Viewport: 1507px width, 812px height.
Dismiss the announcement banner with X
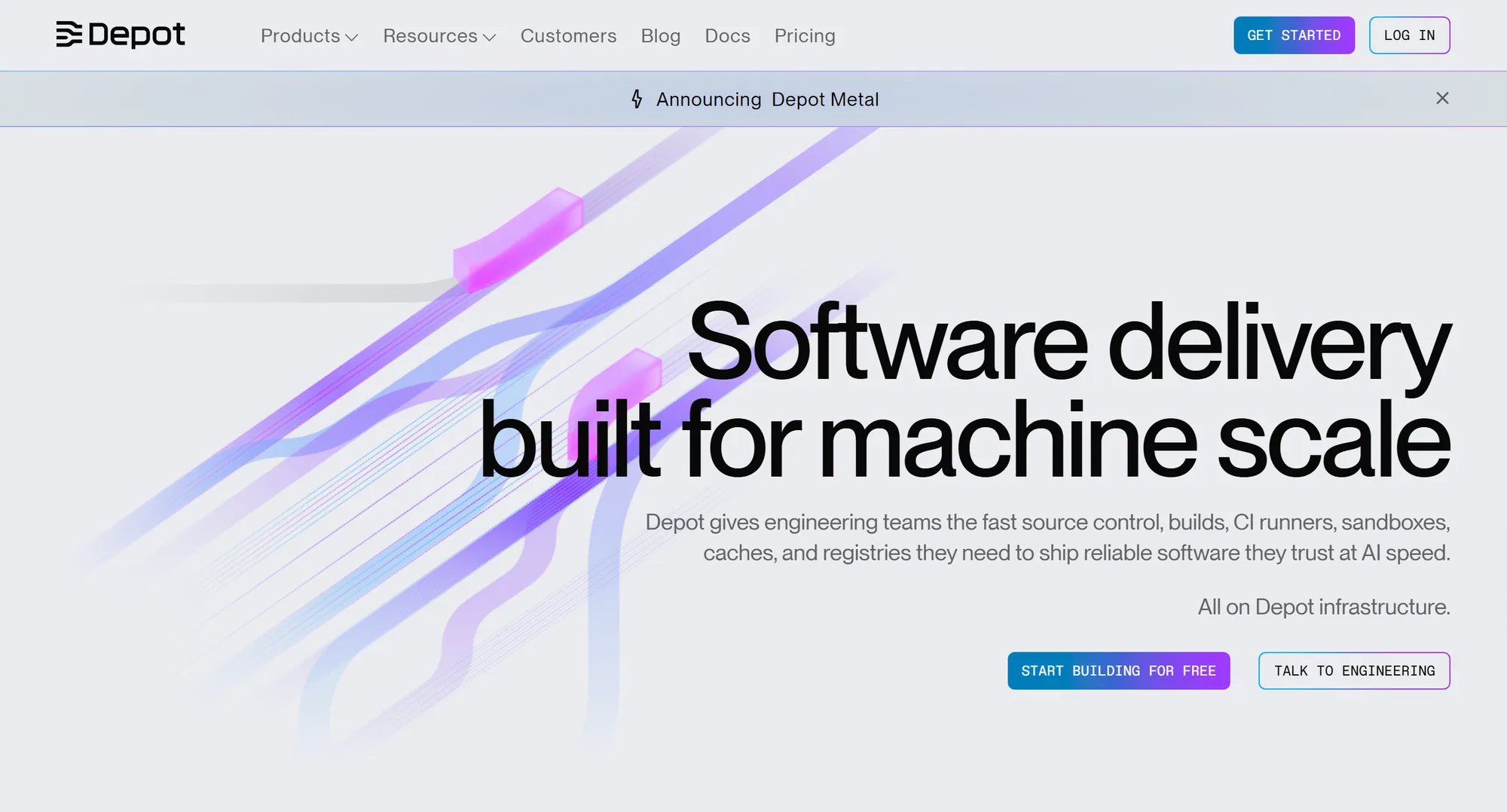pos(1442,98)
